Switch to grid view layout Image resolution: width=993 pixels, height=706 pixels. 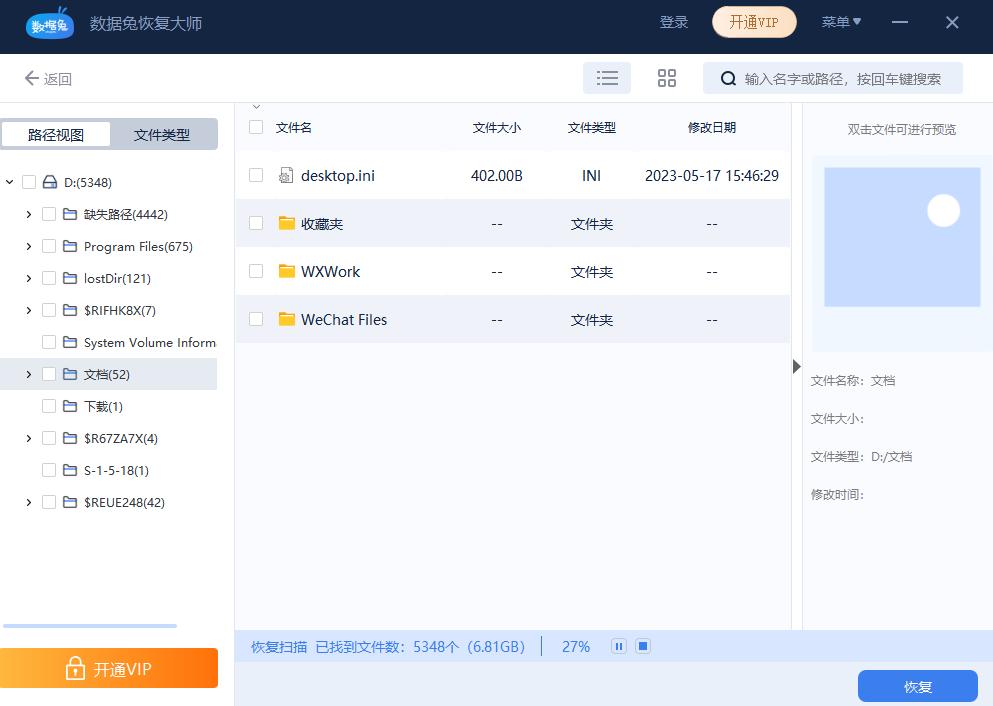(667, 77)
